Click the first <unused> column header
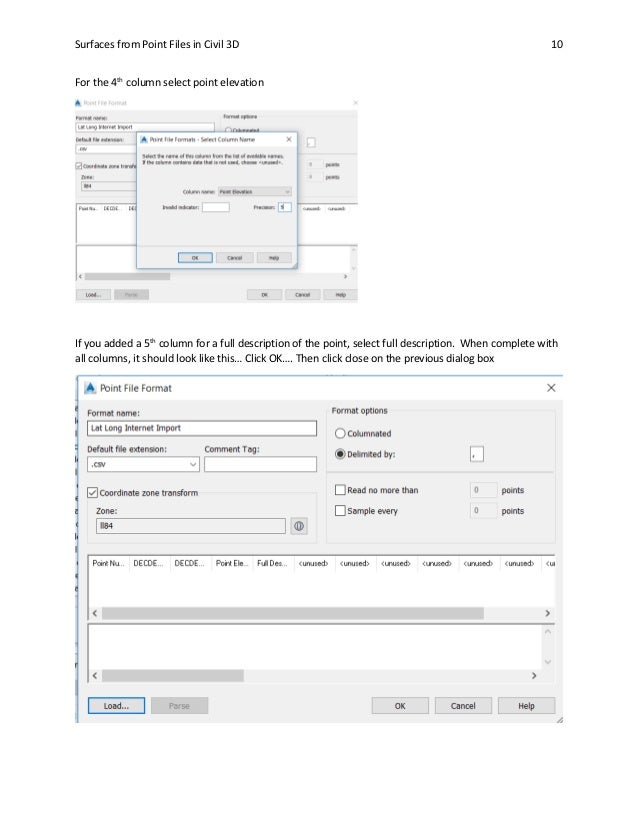Viewport: 638px width, 826px height. pyautogui.click(x=315, y=563)
